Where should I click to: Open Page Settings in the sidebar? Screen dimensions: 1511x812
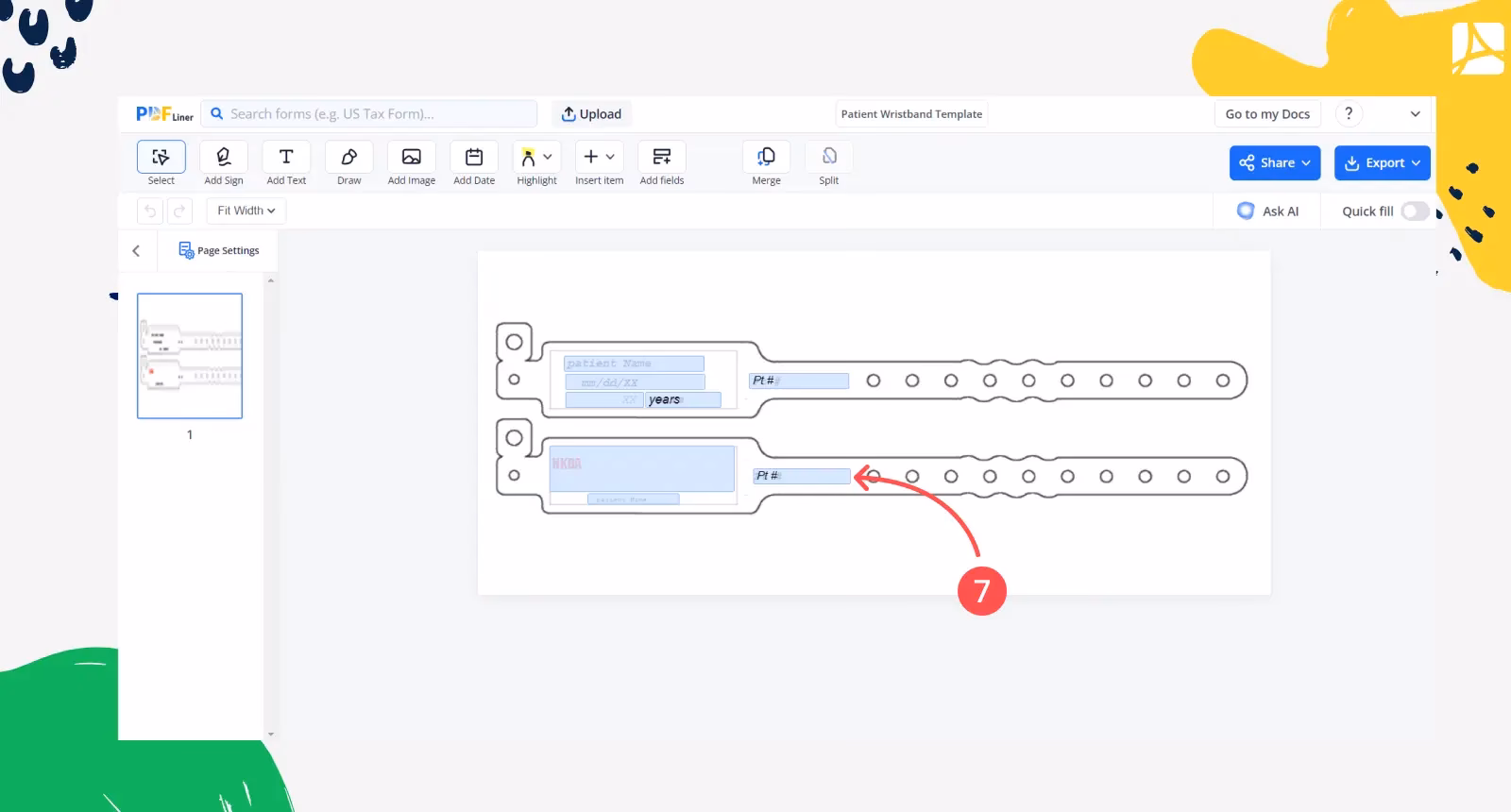coord(219,250)
